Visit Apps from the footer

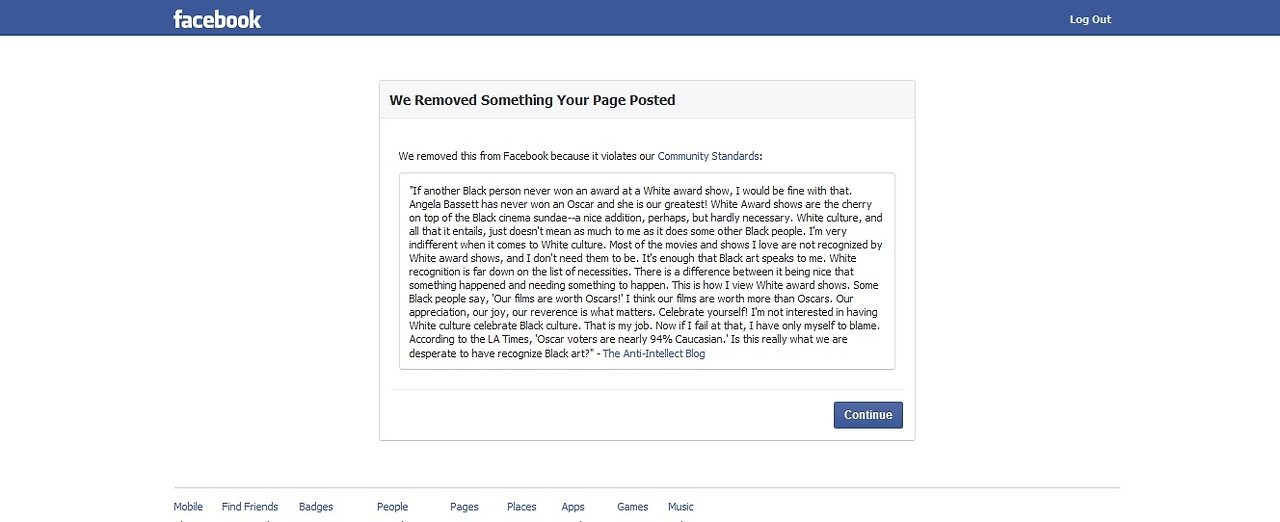tap(573, 507)
